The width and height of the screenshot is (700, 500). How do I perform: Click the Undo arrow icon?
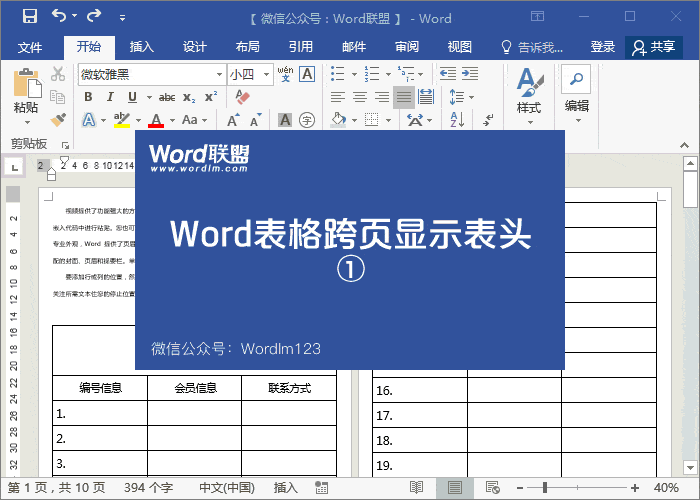coord(58,17)
